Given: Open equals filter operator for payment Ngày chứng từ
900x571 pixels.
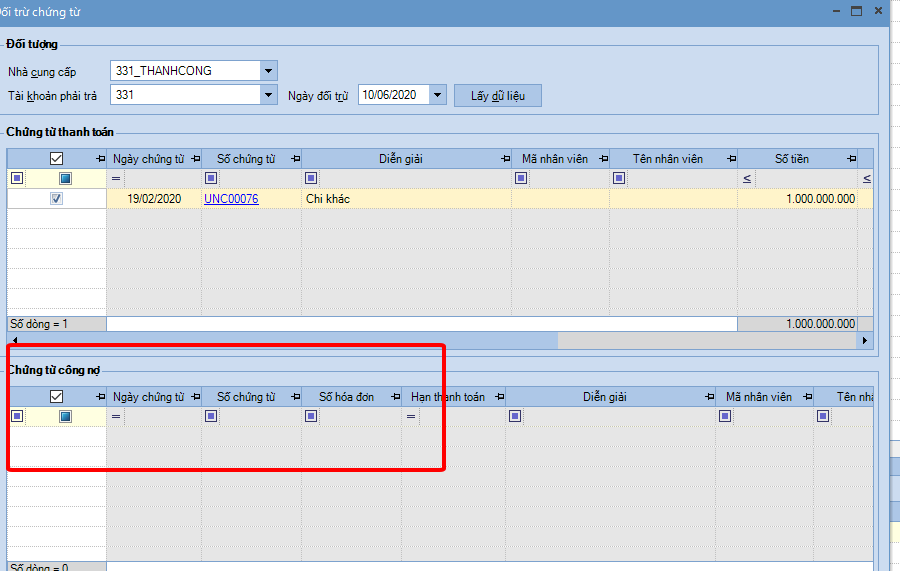Looking at the screenshot, I should coord(116,178).
